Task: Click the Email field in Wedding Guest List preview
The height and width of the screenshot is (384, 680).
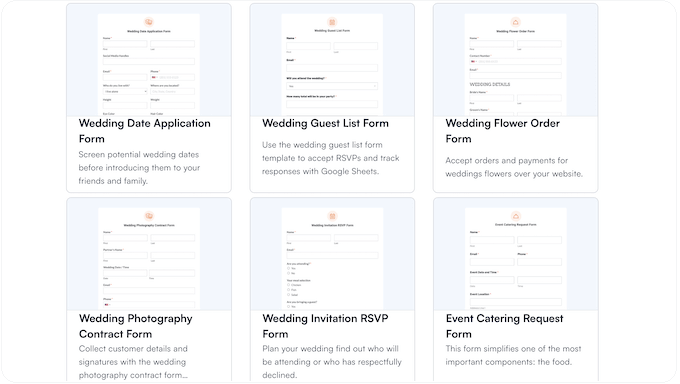Action: pos(332,68)
